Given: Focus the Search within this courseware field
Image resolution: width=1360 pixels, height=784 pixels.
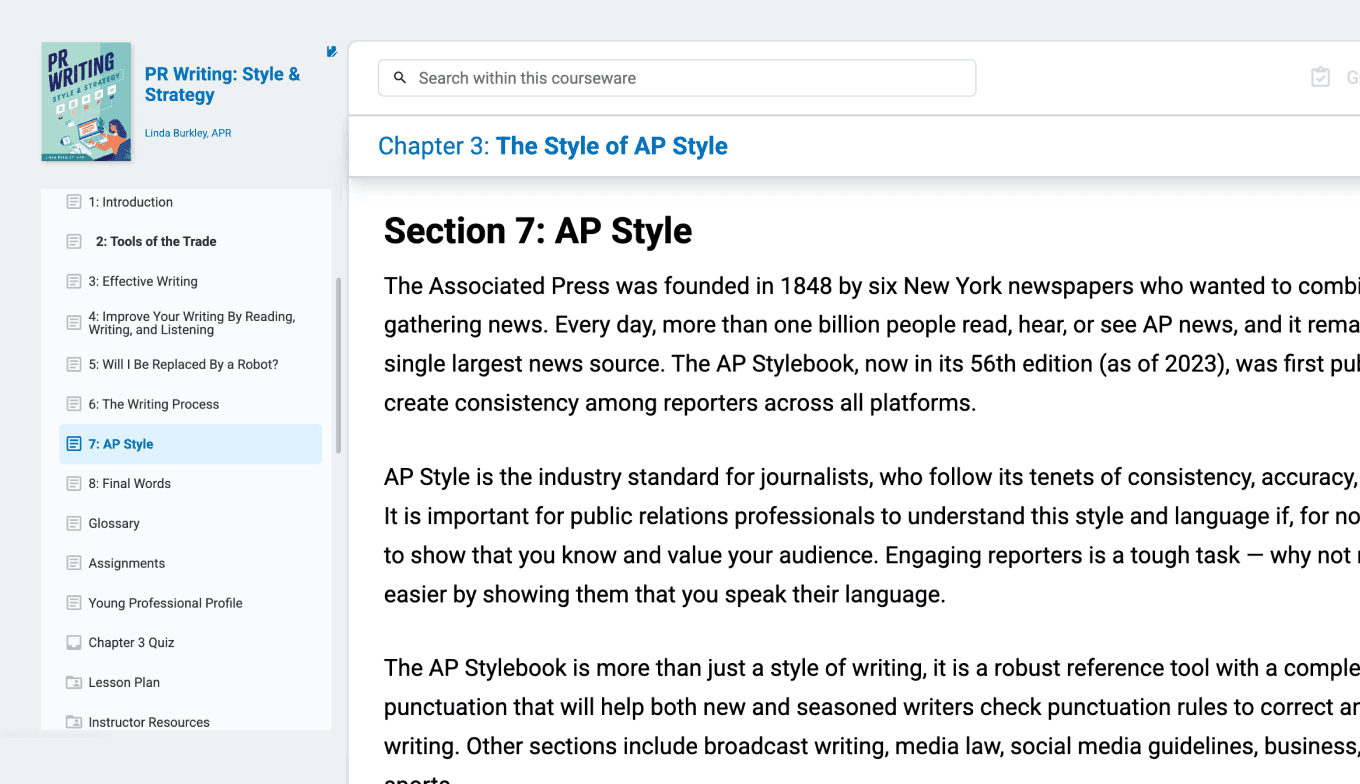Looking at the screenshot, I should click(677, 78).
